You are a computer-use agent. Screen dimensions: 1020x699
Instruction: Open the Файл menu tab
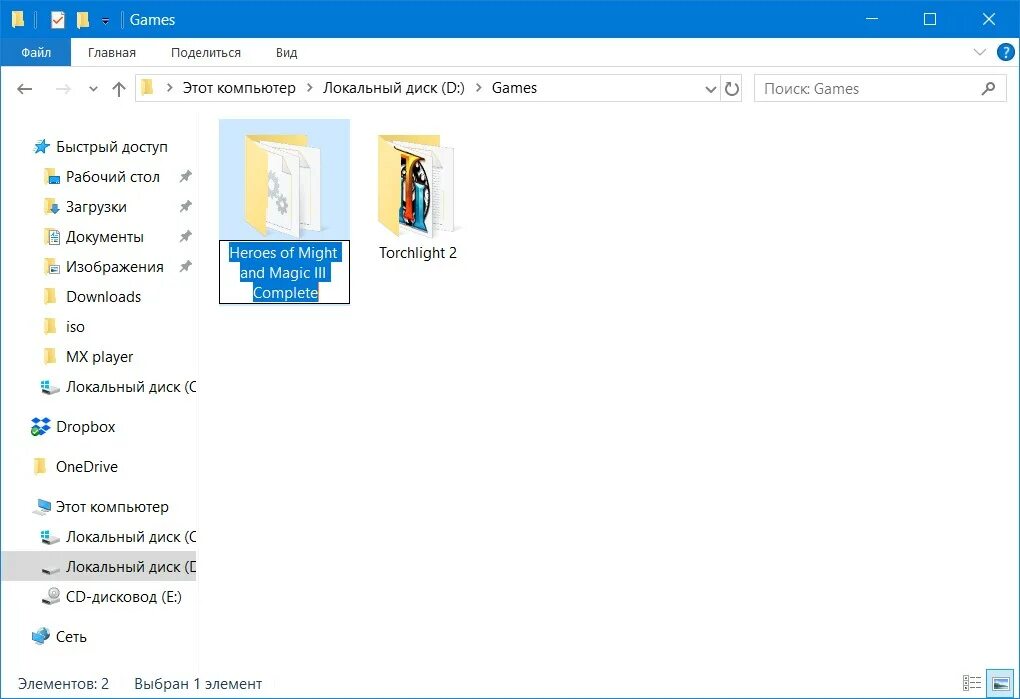[36, 53]
